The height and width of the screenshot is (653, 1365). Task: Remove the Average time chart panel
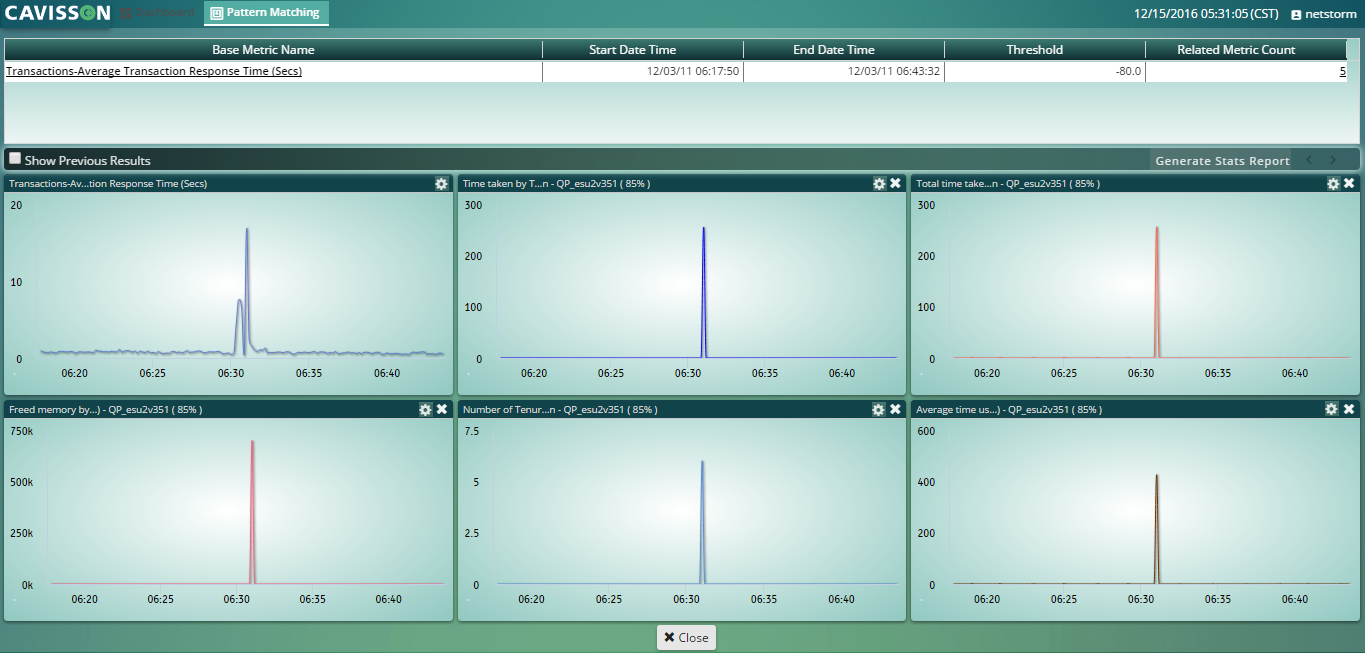tap(1349, 410)
